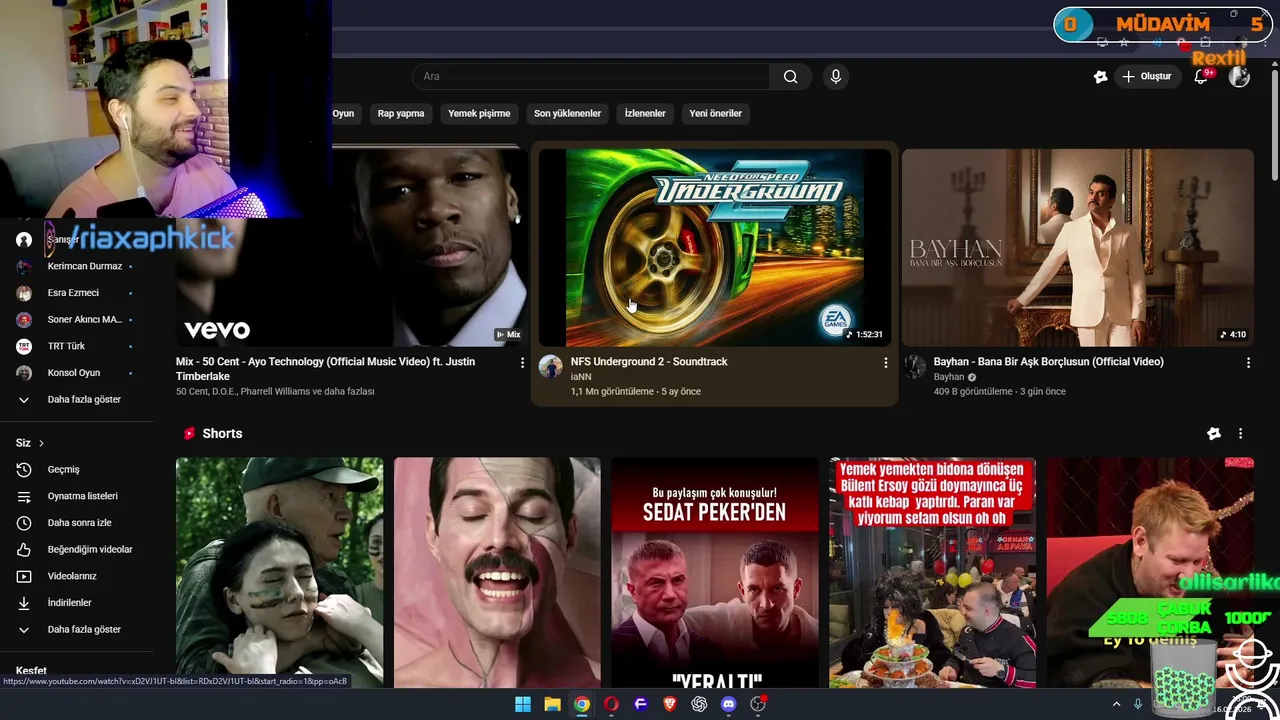The height and width of the screenshot is (720, 1280).
Task: Open ChatGPT from the taskbar
Action: coord(699,704)
